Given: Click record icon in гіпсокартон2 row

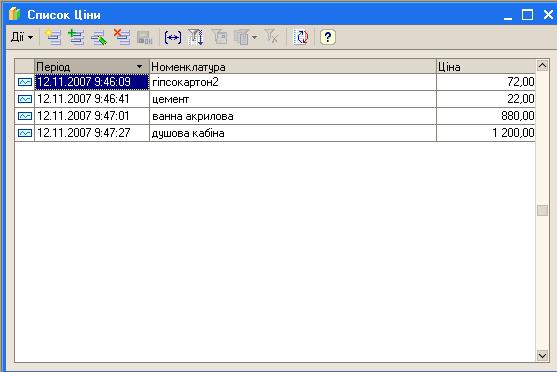Looking at the screenshot, I should click(25, 82).
